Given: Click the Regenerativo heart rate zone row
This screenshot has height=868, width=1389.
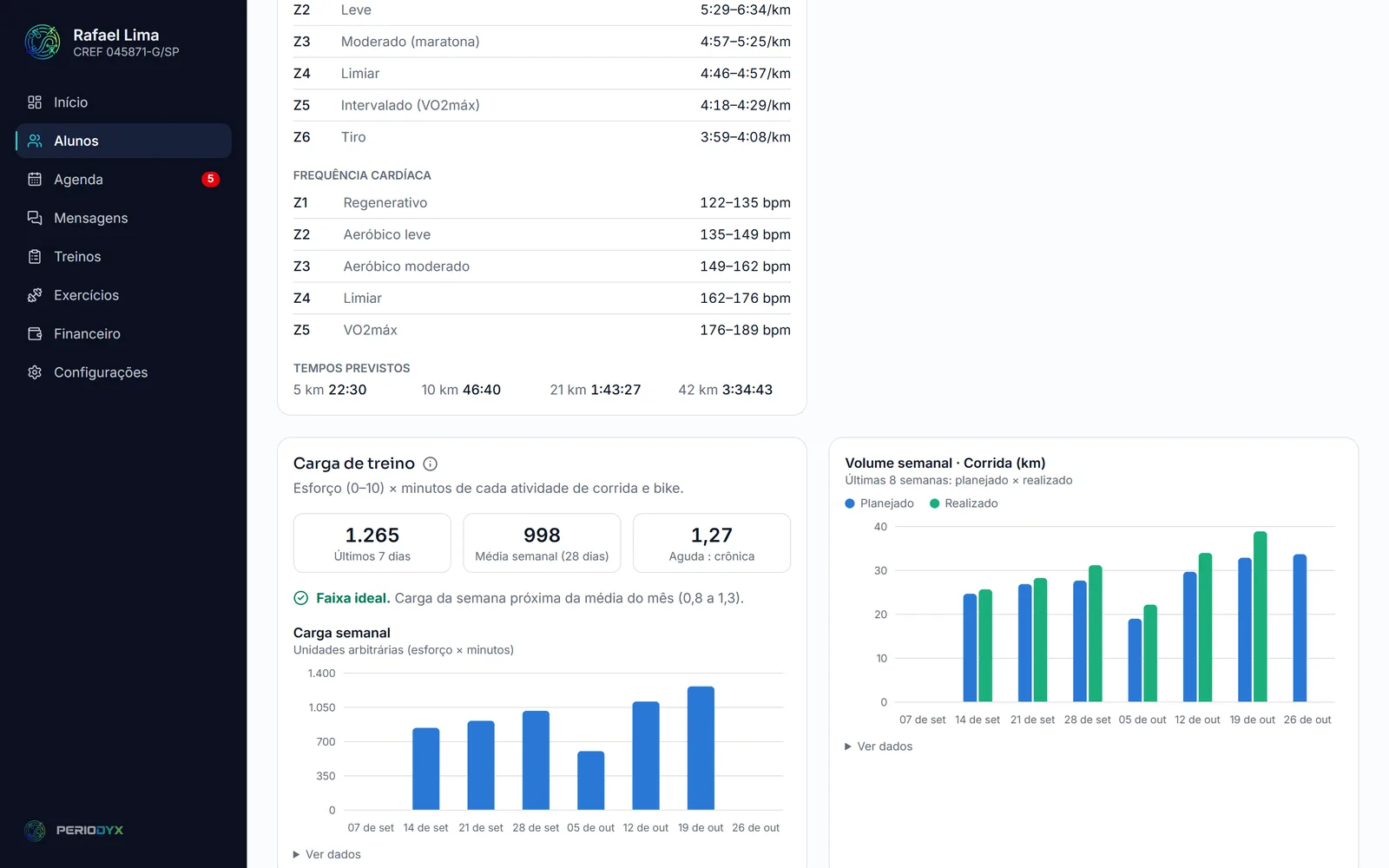Looking at the screenshot, I should [542, 203].
